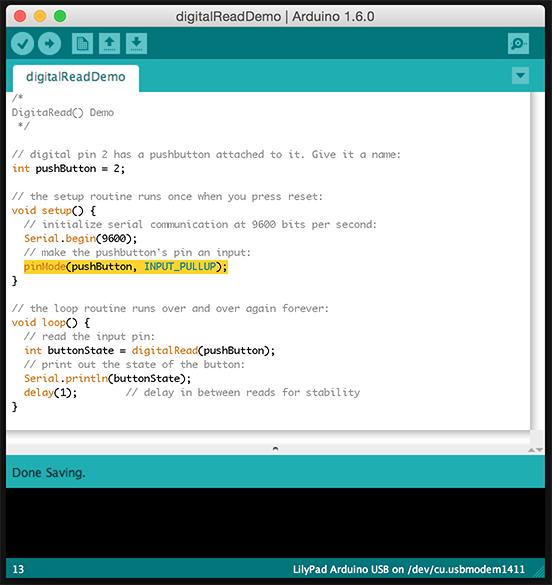Click the Verify checkmark button

pyautogui.click(x=22, y=44)
